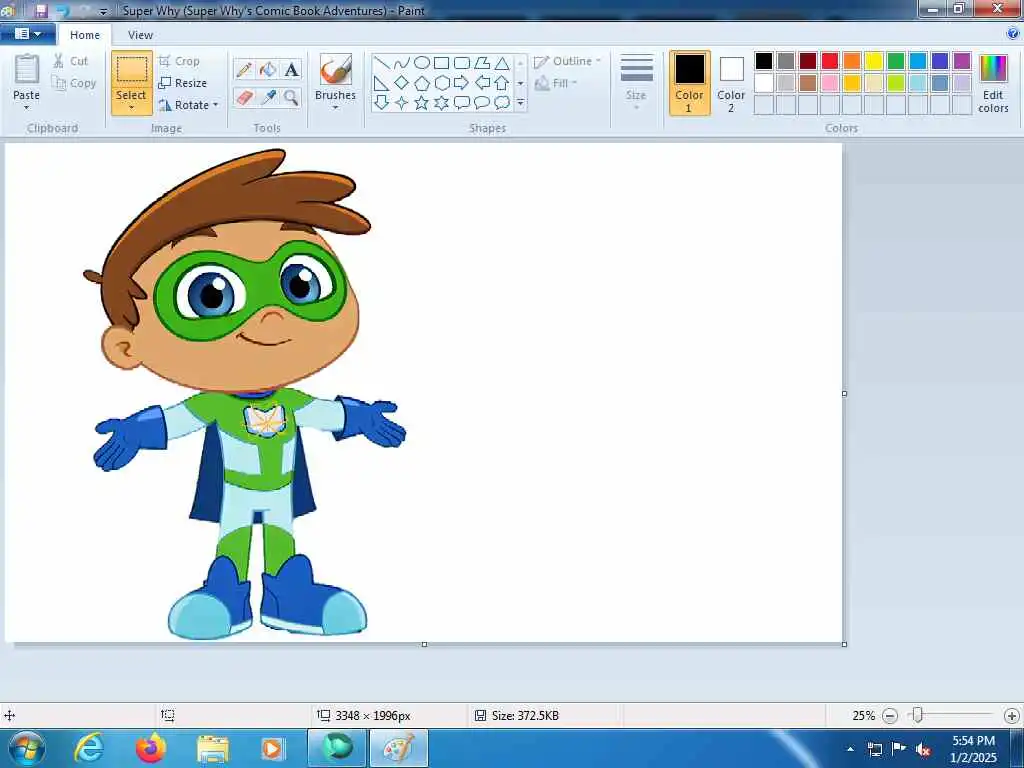Open the shape Outline dropdown
This screenshot has height=768, width=1024.
click(567, 61)
